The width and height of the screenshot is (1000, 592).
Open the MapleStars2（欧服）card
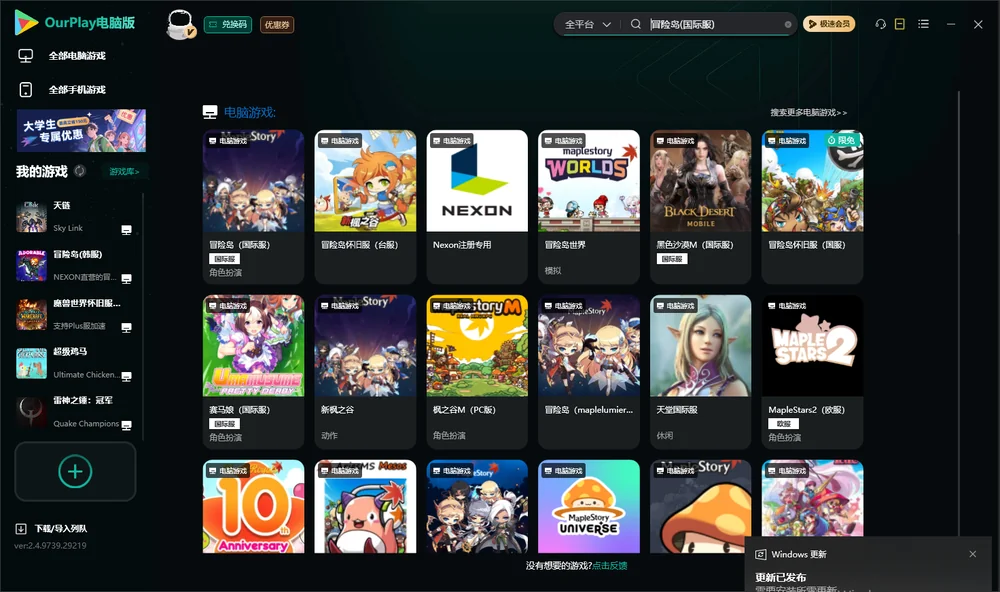[812, 372]
